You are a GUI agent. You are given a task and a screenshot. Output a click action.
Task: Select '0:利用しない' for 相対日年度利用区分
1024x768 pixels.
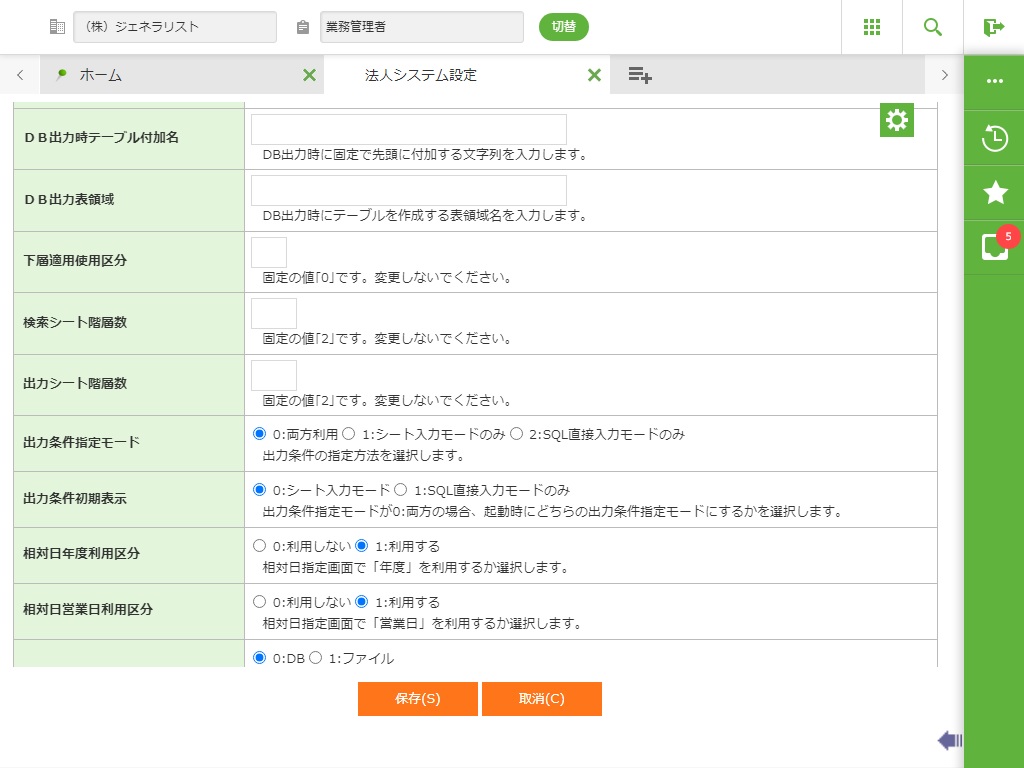260,546
